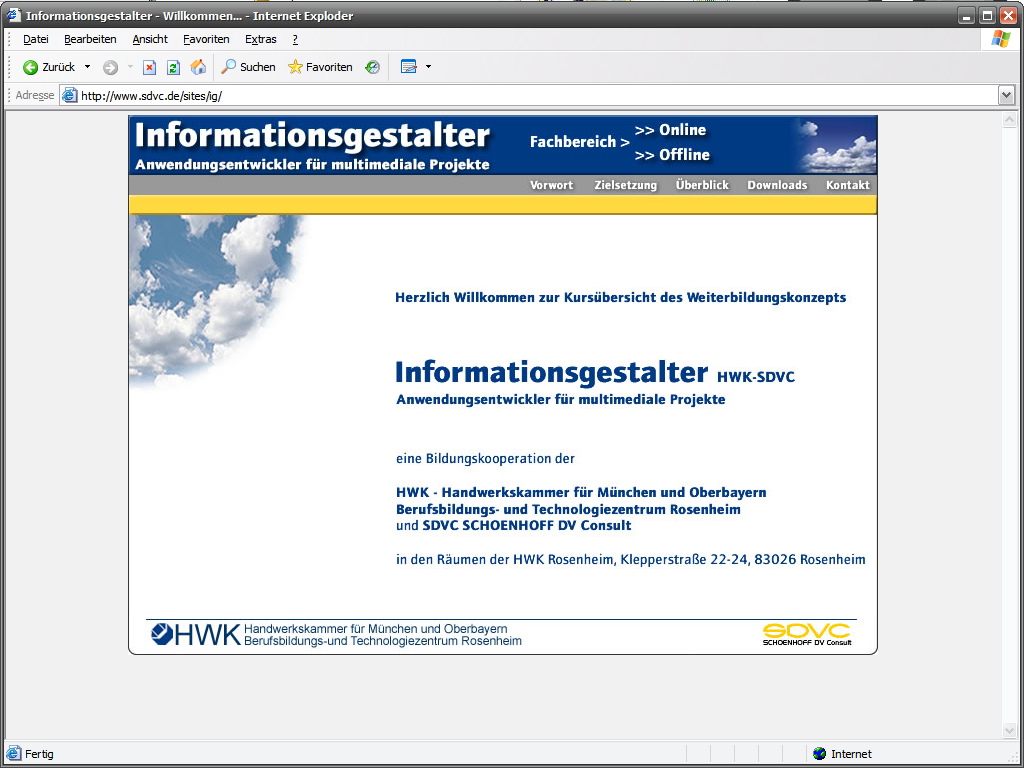This screenshot has width=1024, height=768.
Task: Open the ? help menu
Action: pyautogui.click(x=295, y=39)
